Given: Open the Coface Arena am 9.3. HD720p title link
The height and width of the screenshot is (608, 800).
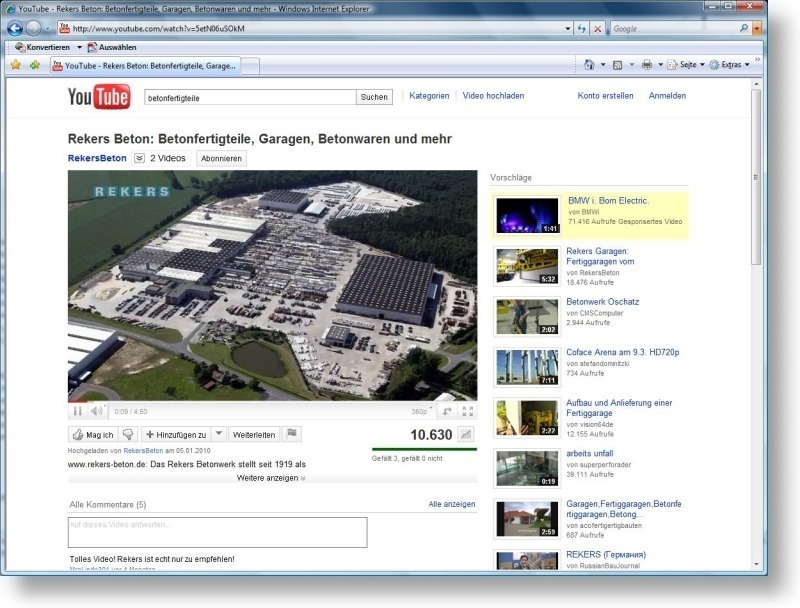Looking at the screenshot, I should tap(622, 352).
